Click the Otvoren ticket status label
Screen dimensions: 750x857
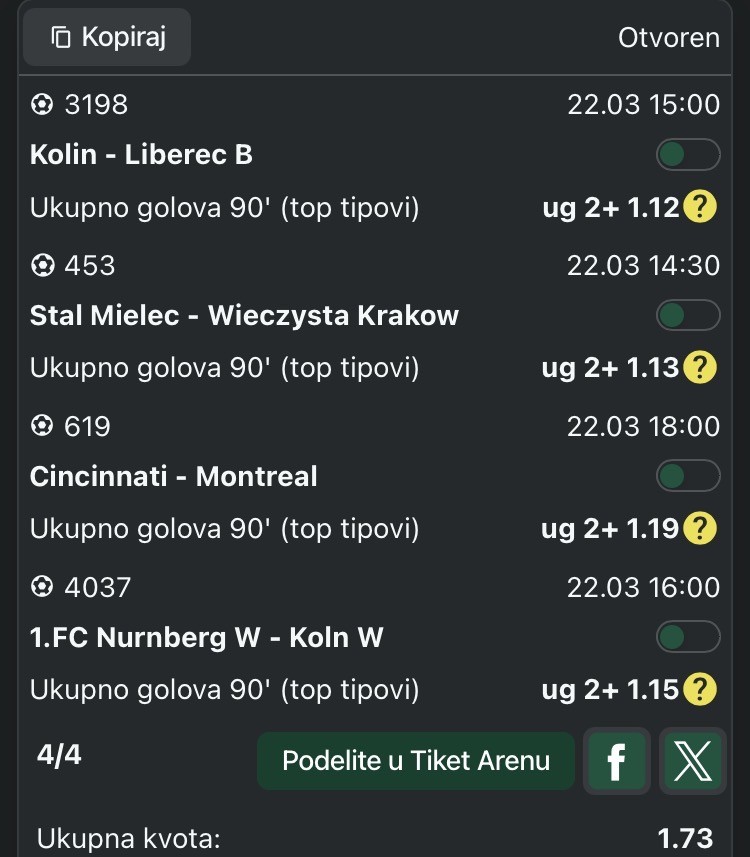[x=669, y=38]
